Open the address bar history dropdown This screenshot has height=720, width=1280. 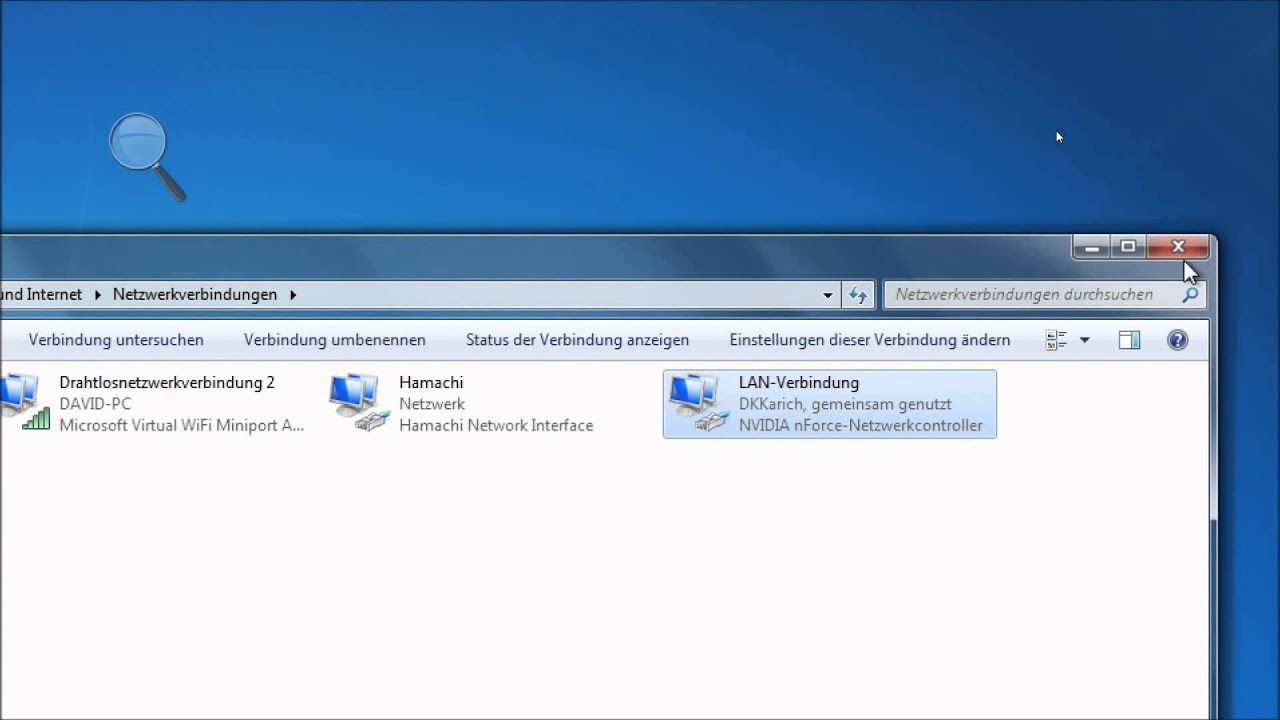pyautogui.click(x=828, y=295)
